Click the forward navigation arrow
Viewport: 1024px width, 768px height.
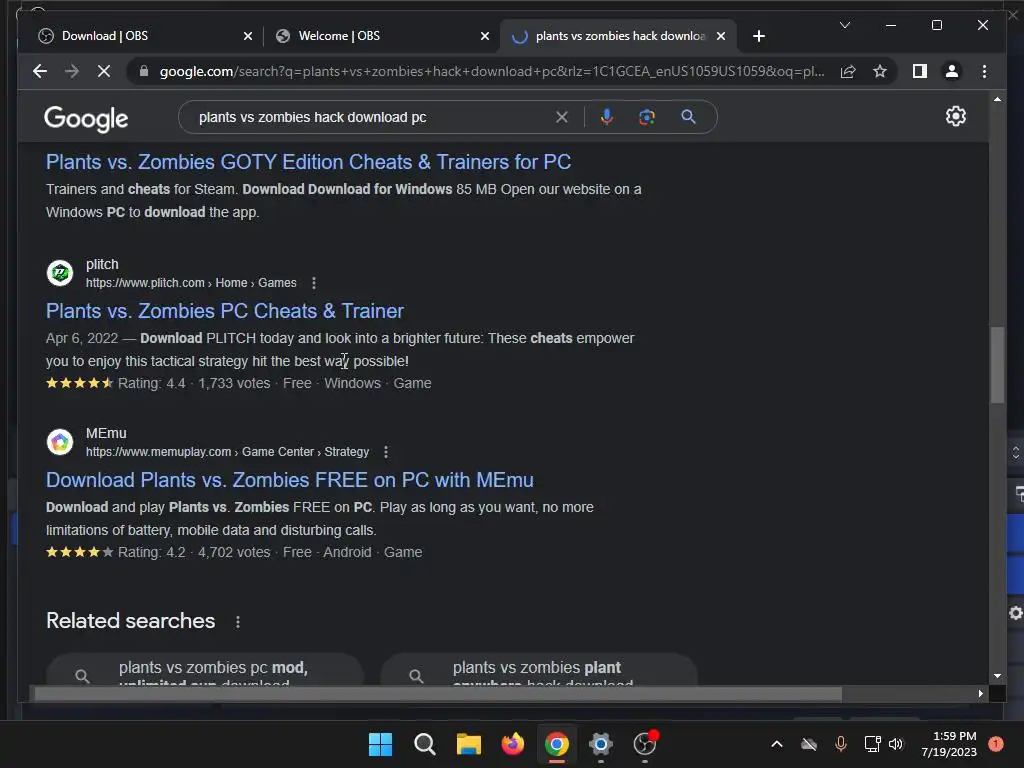tap(72, 71)
